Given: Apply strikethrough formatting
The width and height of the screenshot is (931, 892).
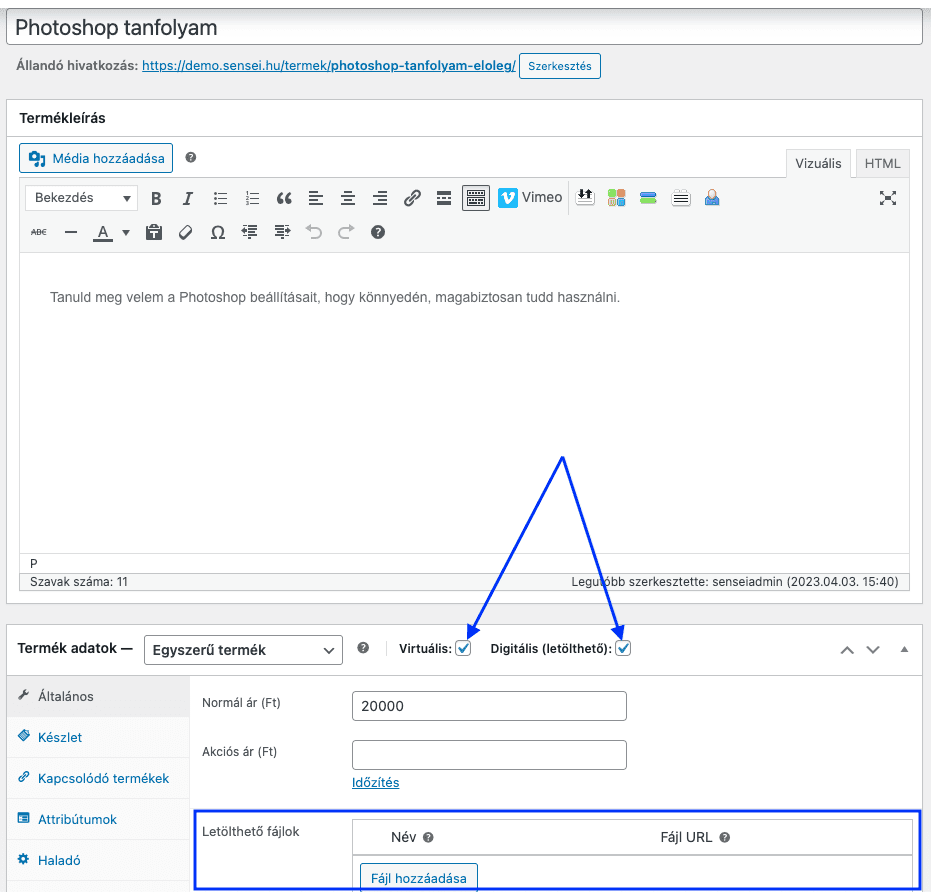Looking at the screenshot, I should (x=39, y=232).
